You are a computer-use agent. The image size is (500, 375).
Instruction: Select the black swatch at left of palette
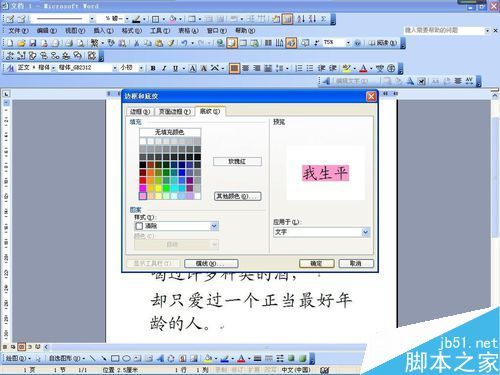(x=143, y=165)
